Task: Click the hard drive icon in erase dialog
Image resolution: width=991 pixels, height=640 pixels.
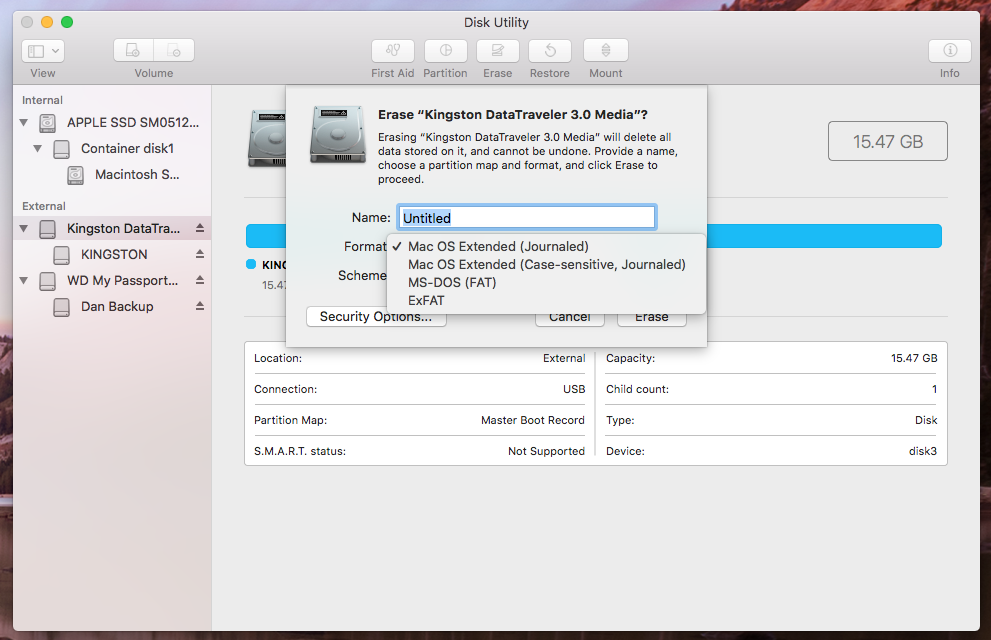Action: pyautogui.click(x=338, y=135)
